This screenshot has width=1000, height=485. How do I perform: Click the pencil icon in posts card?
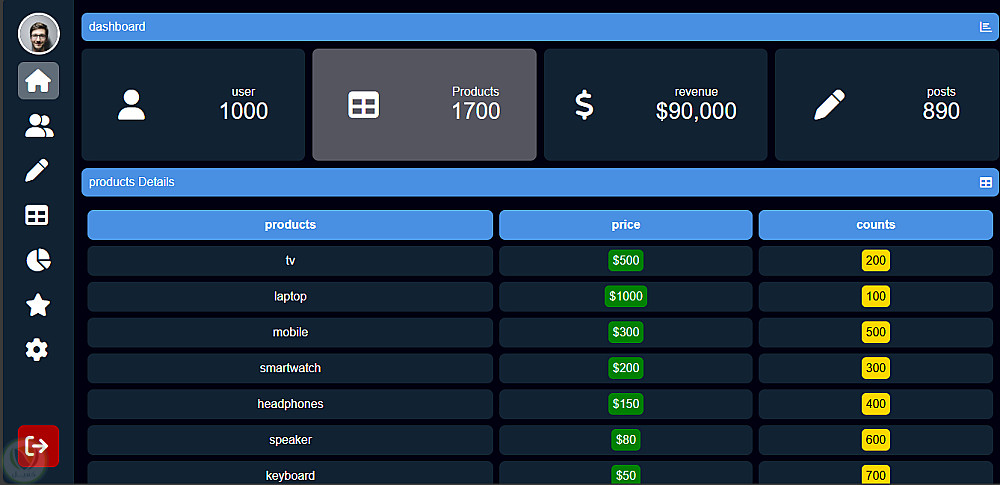click(x=830, y=105)
